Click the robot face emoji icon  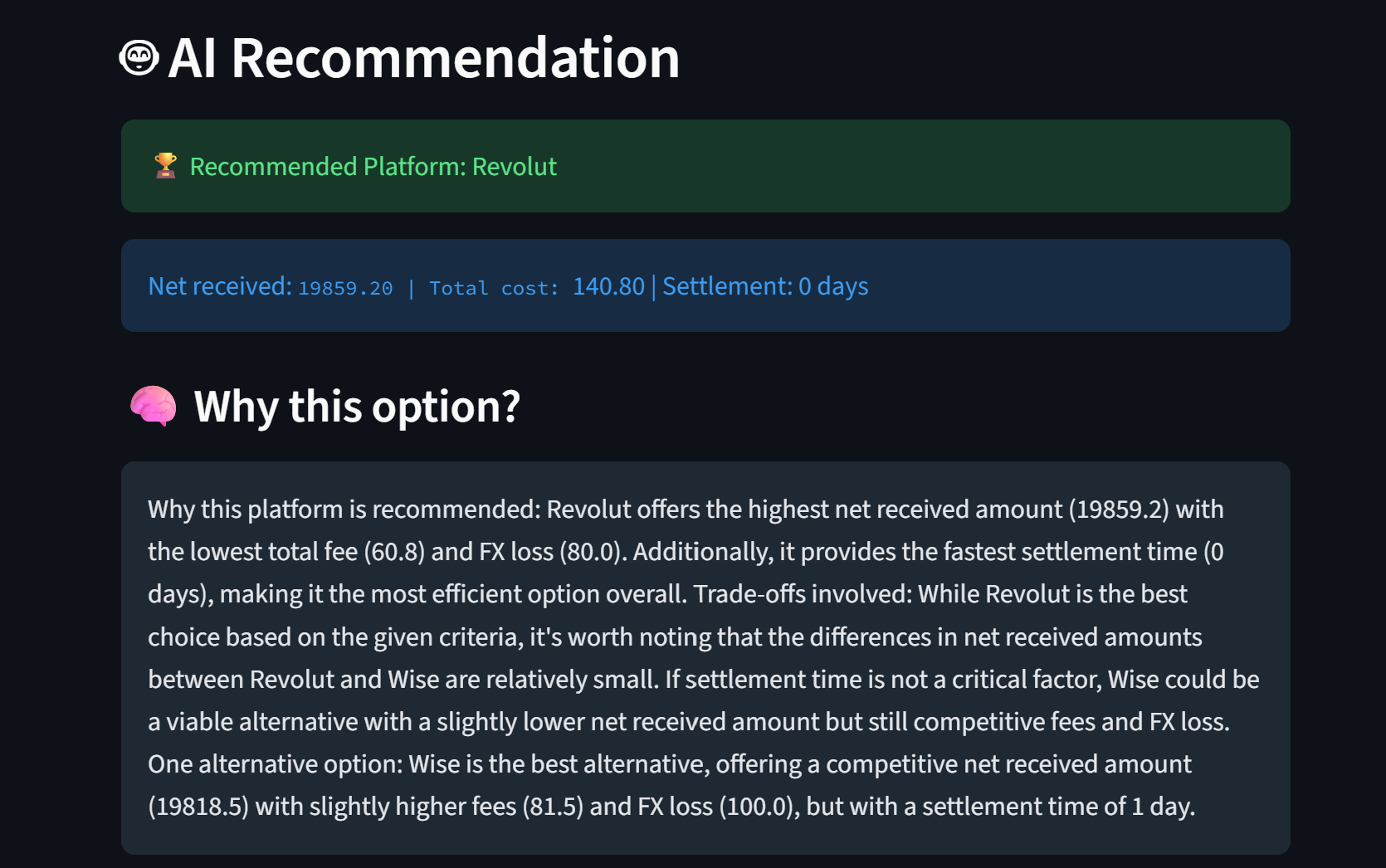tap(139, 58)
